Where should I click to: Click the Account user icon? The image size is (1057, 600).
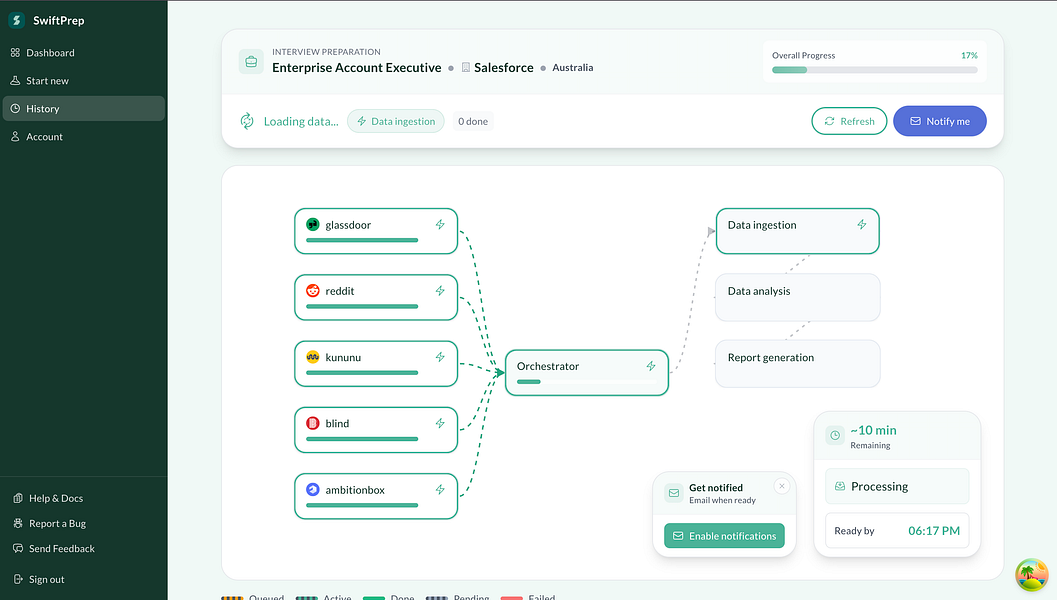[16, 137]
